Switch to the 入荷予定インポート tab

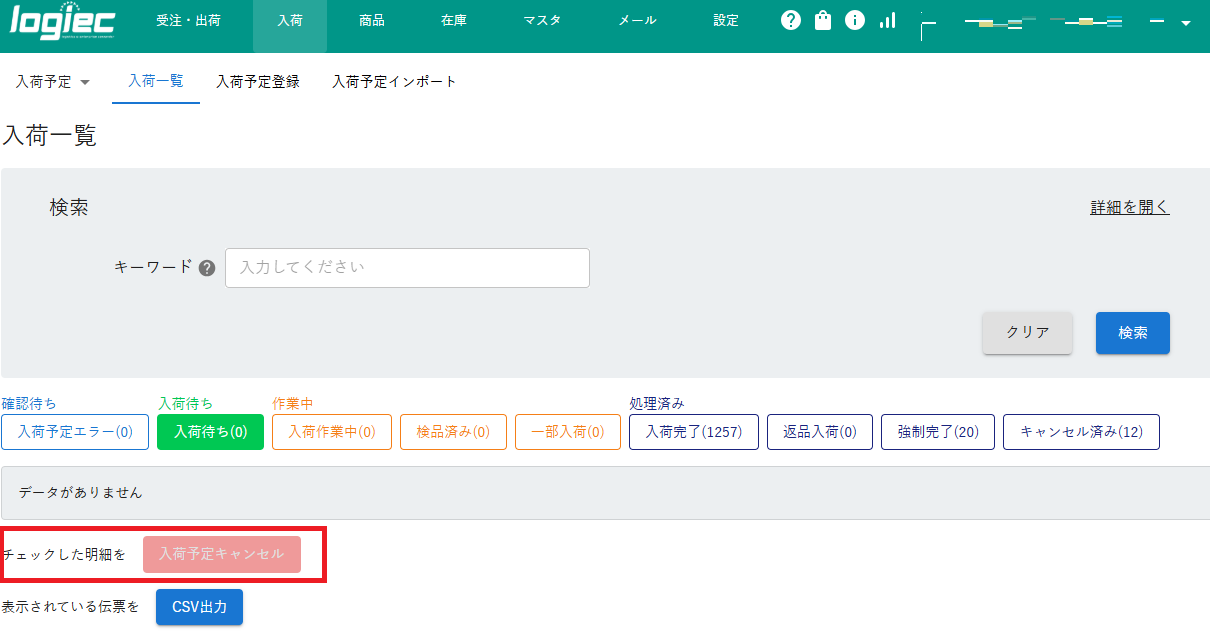pos(394,82)
